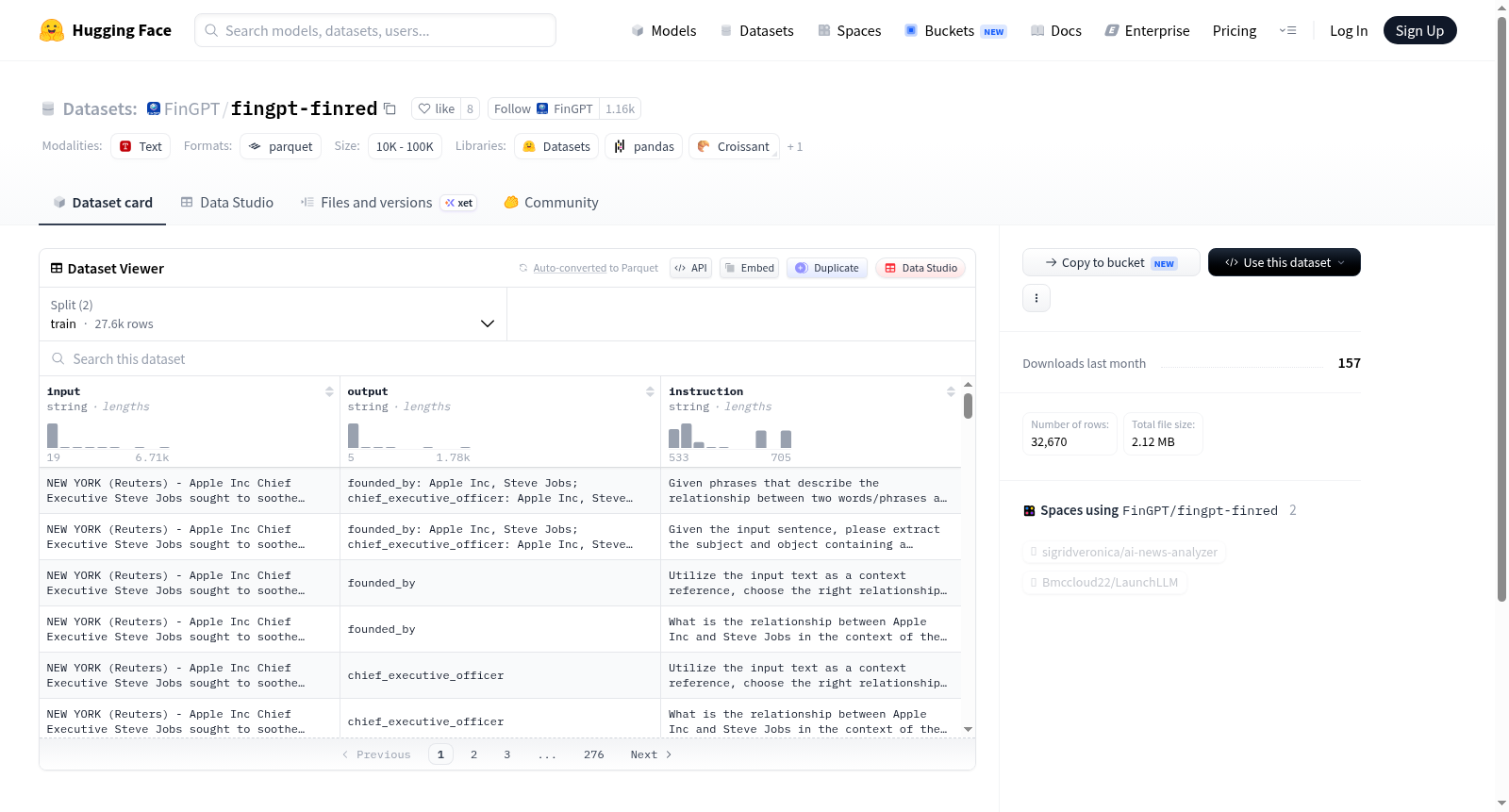Image resolution: width=1509 pixels, height=812 pixels.
Task: Click the search magnifier in dataset search
Action: pyautogui.click(x=58, y=358)
